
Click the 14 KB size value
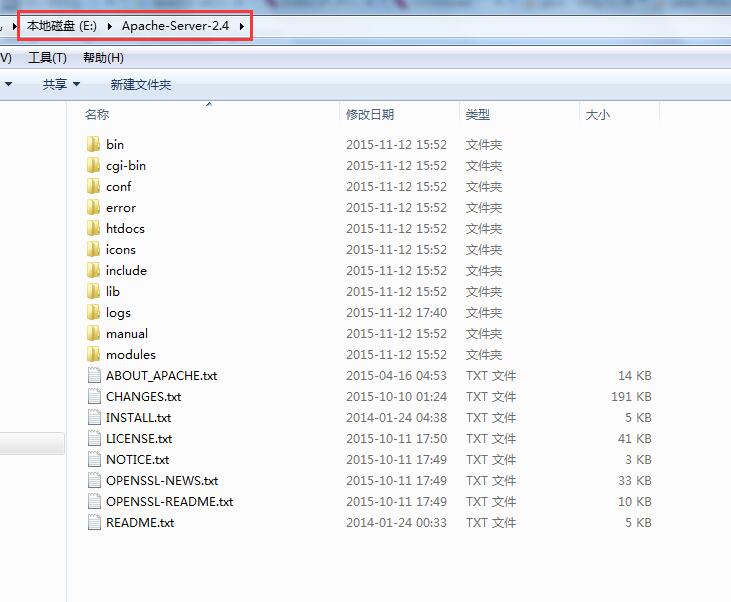click(634, 375)
